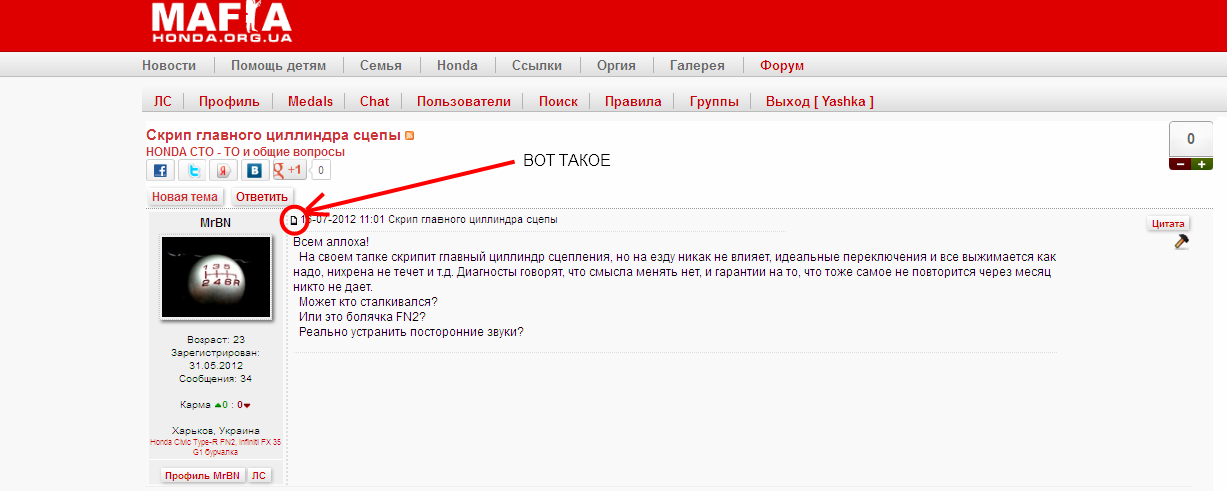
Task: Open the Форум navigation tab
Action: point(782,66)
